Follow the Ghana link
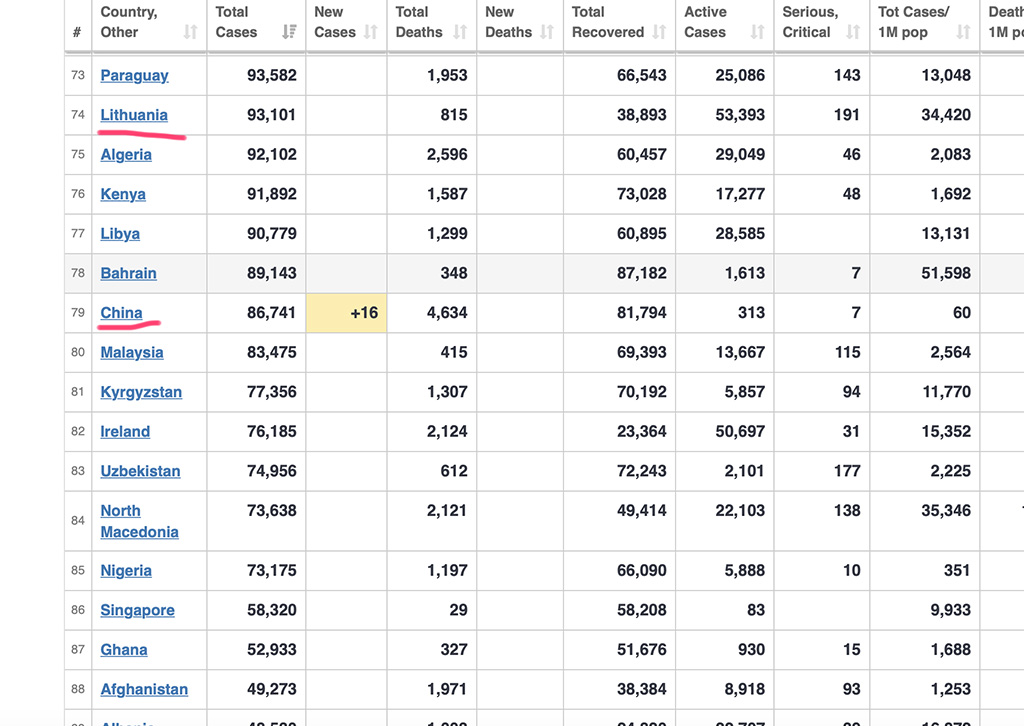The width and height of the screenshot is (1024, 726). (x=124, y=650)
